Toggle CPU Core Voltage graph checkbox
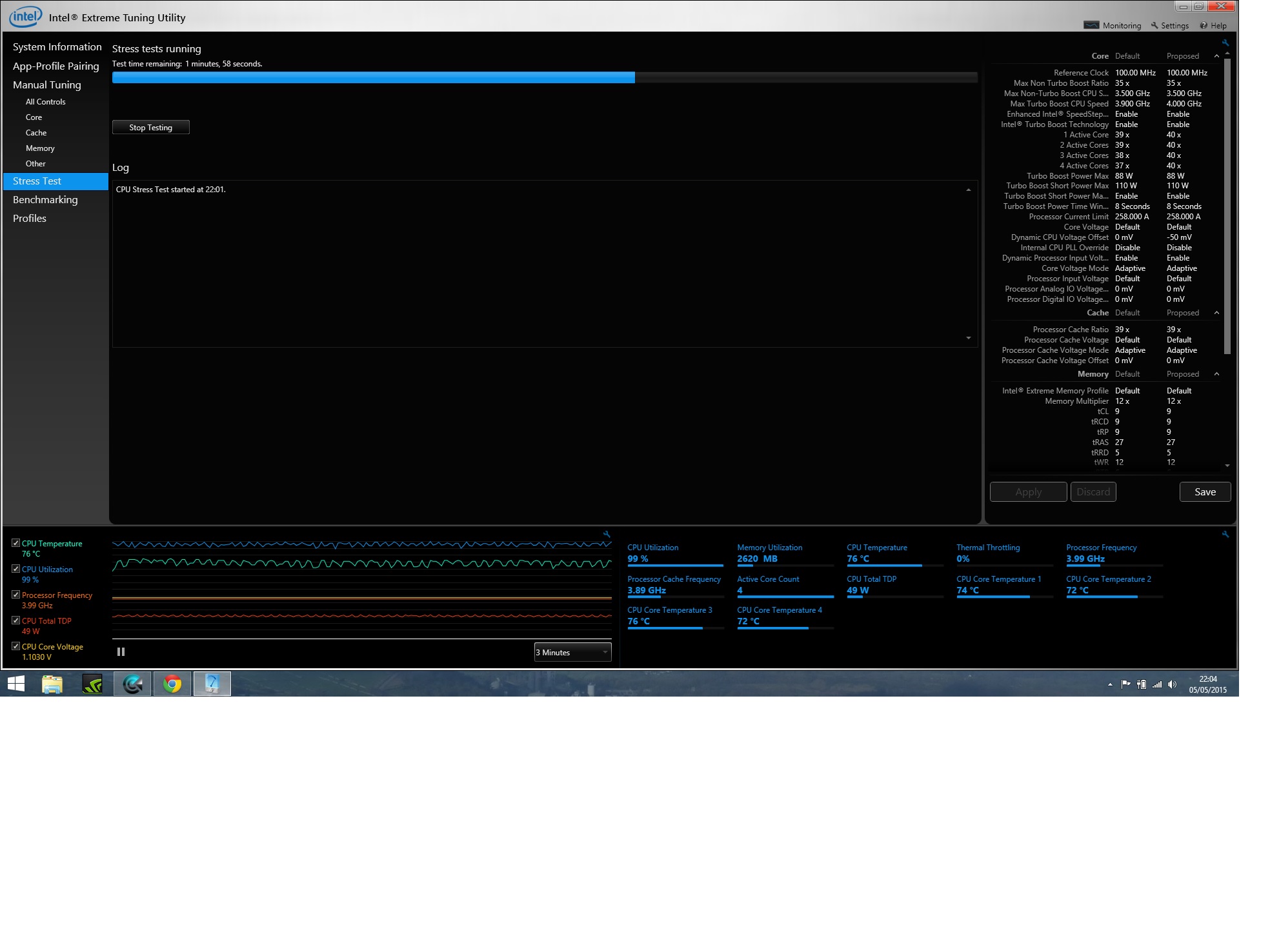The height and width of the screenshot is (952, 1270). (16, 646)
